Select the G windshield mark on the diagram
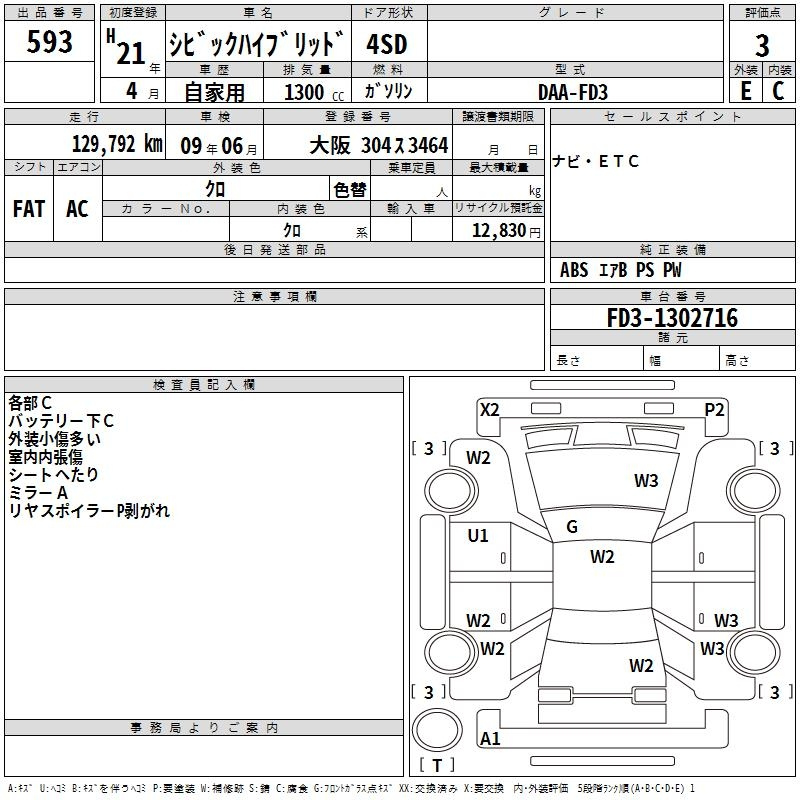 (x=572, y=527)
